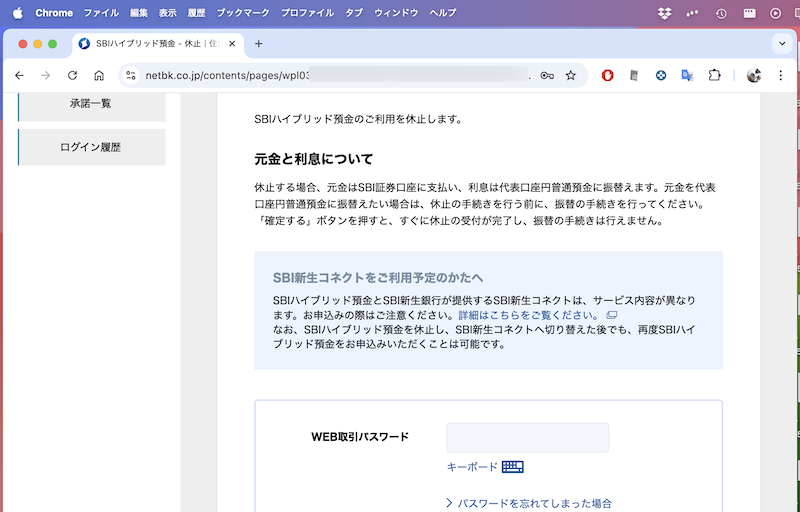Open the Chrome three-dot menu
Screen dimensions: 800x512
click(x=780, y=75)
